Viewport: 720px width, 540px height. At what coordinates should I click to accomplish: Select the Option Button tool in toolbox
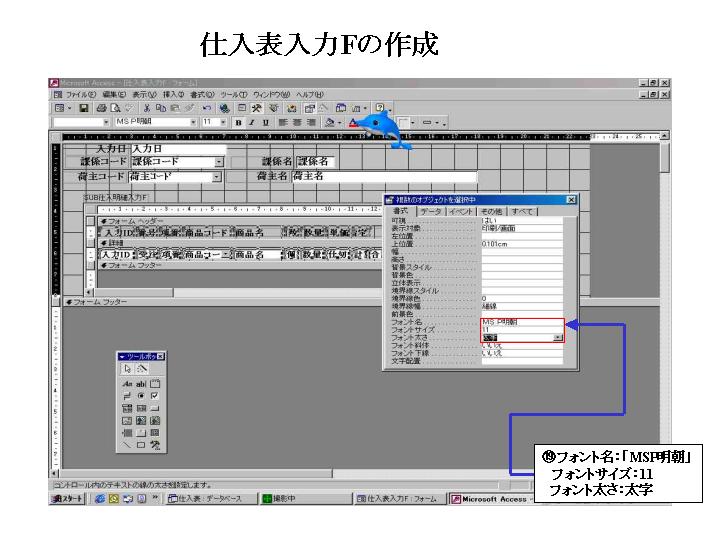coord(141,396)
